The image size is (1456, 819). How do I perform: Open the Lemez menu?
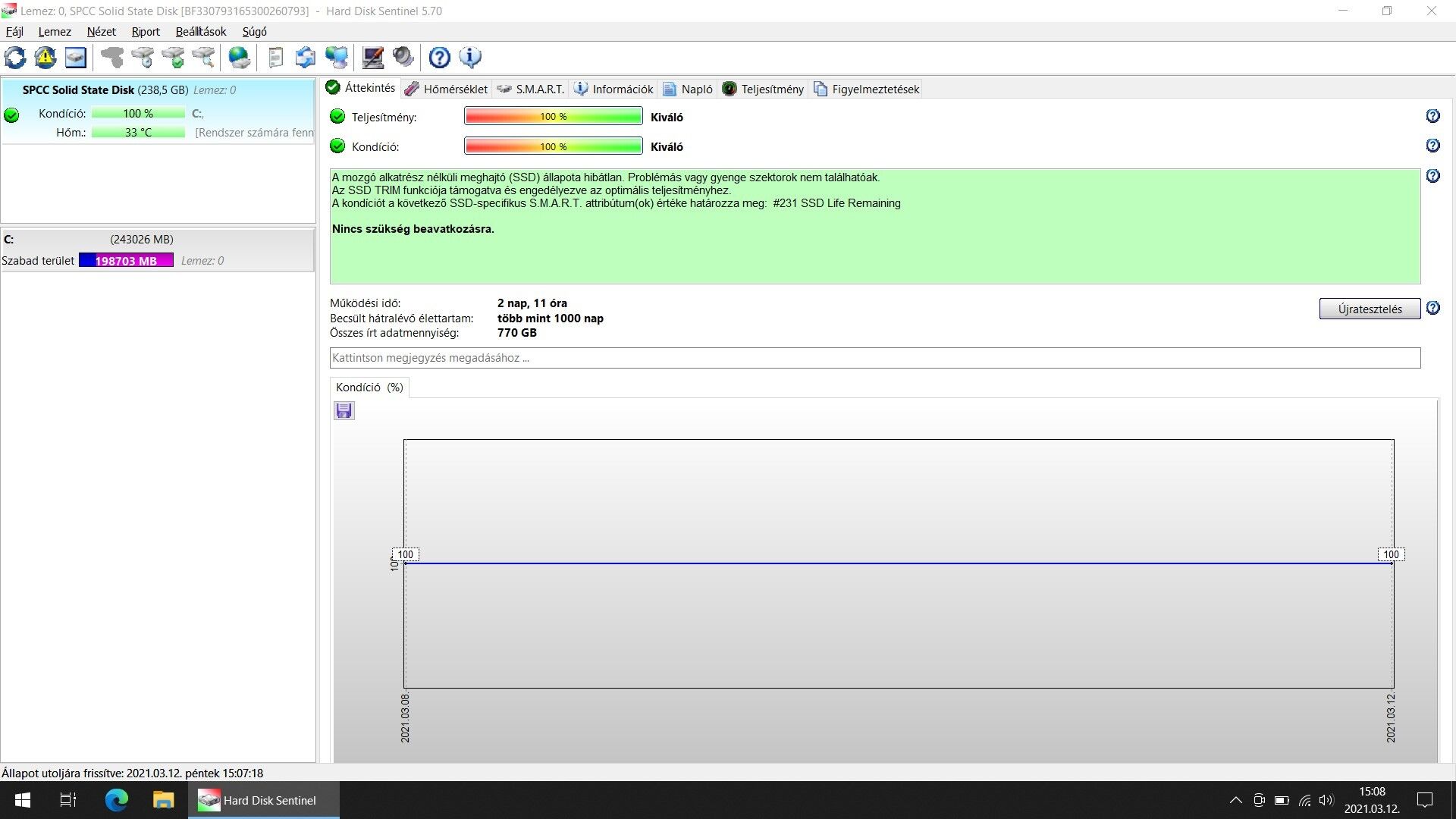click(x=55, y=32)
